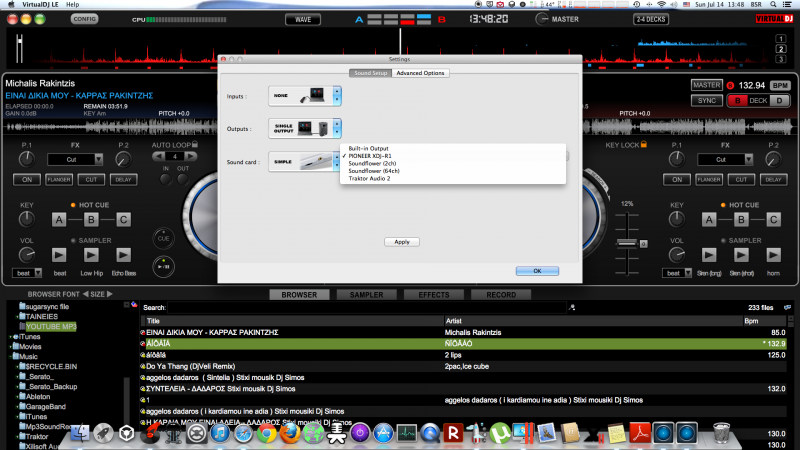The image size is (800, 450).
Task: Click left deck hot cue A
Action: coord(59,220)
